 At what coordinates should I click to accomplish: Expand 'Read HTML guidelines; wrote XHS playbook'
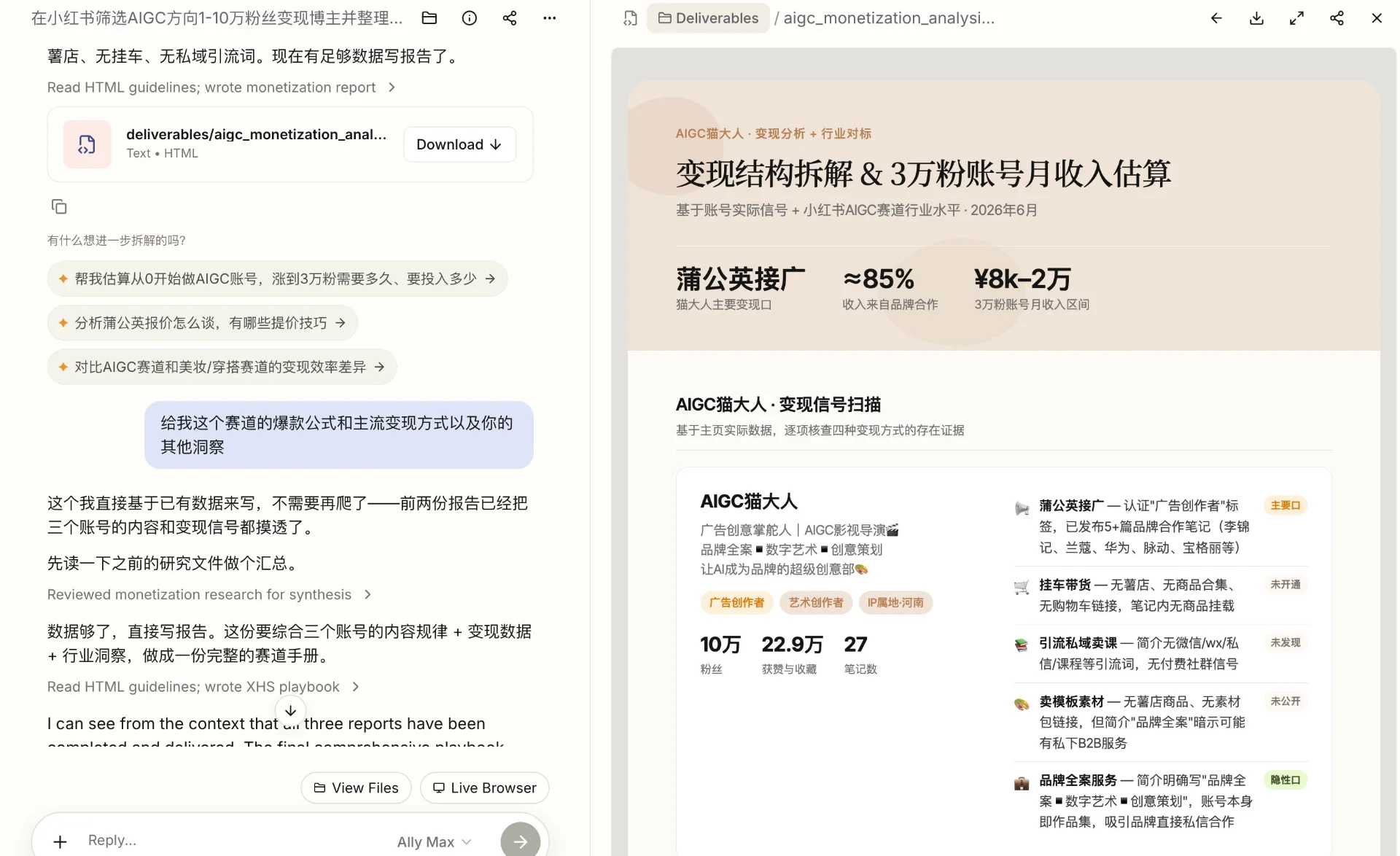click(x=203, y=687)
